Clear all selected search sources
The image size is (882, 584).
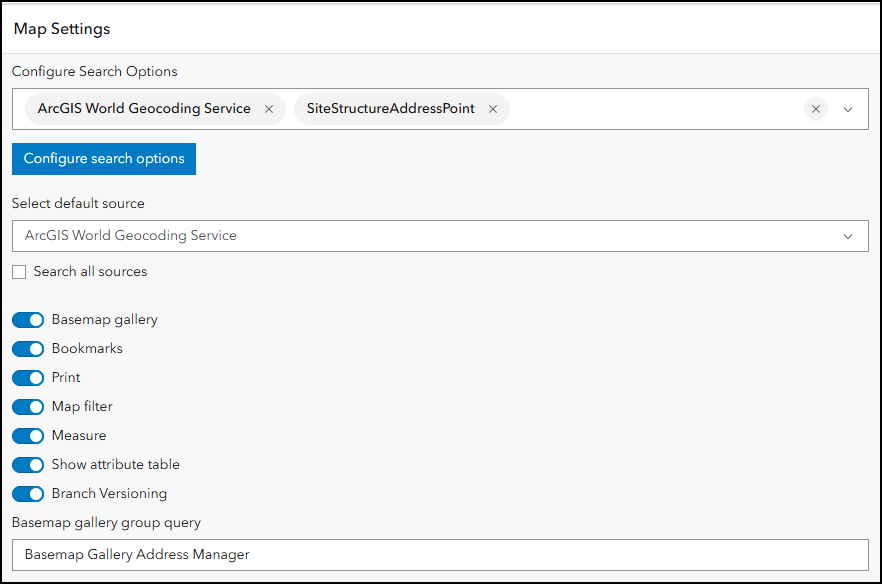click(816, 109)
